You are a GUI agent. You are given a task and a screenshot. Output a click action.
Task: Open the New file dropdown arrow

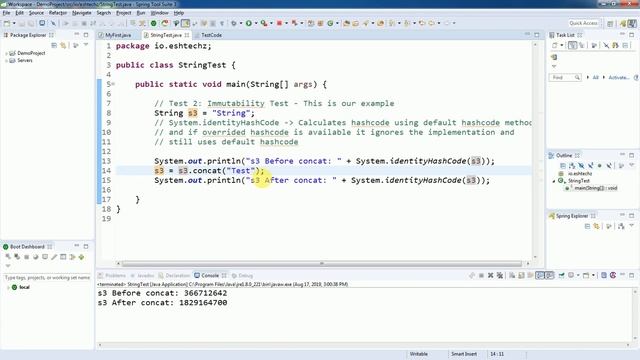[x=14, y=23]
